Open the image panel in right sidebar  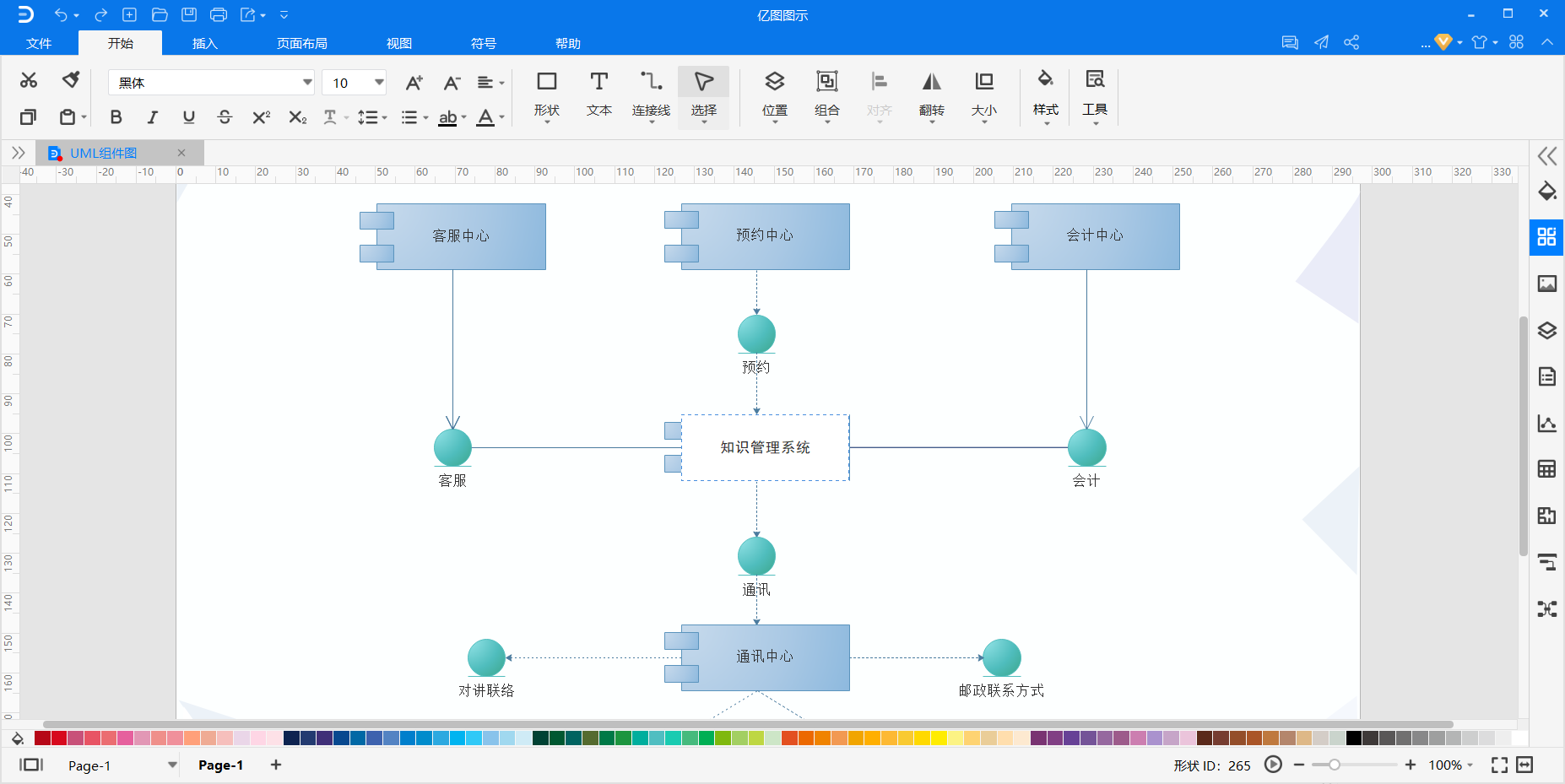(1546, 284)
